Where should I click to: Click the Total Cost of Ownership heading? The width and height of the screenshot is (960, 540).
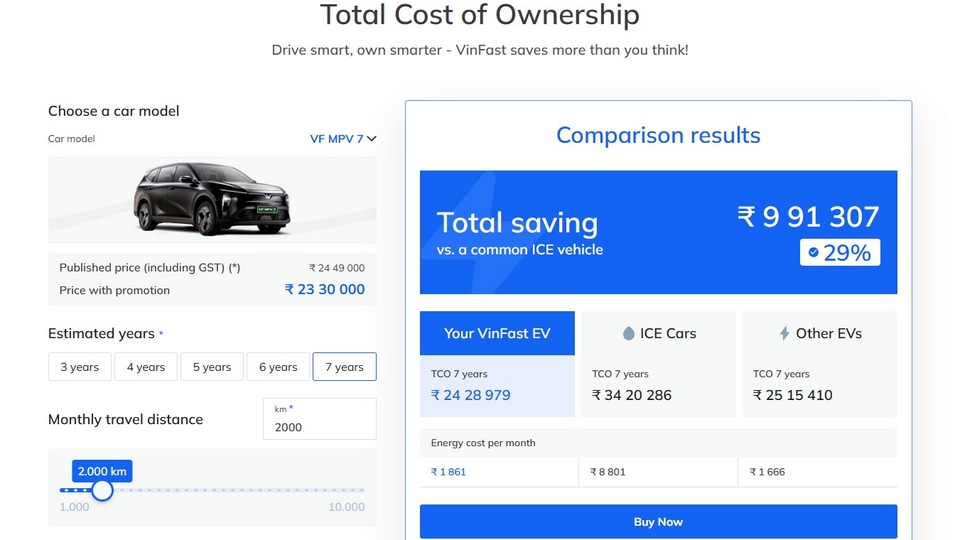(x=480, y=15)
